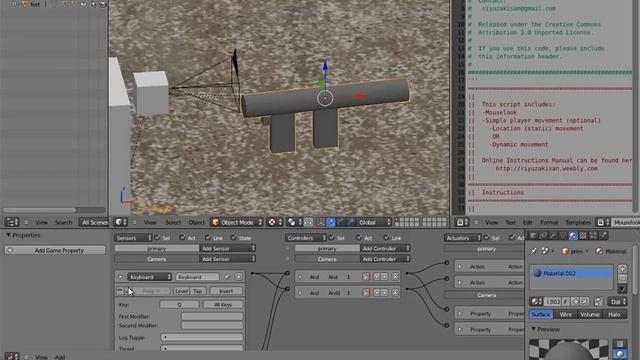
Task: Toggle the Invert button on Keyboard sensor
Action: point(226,291)
